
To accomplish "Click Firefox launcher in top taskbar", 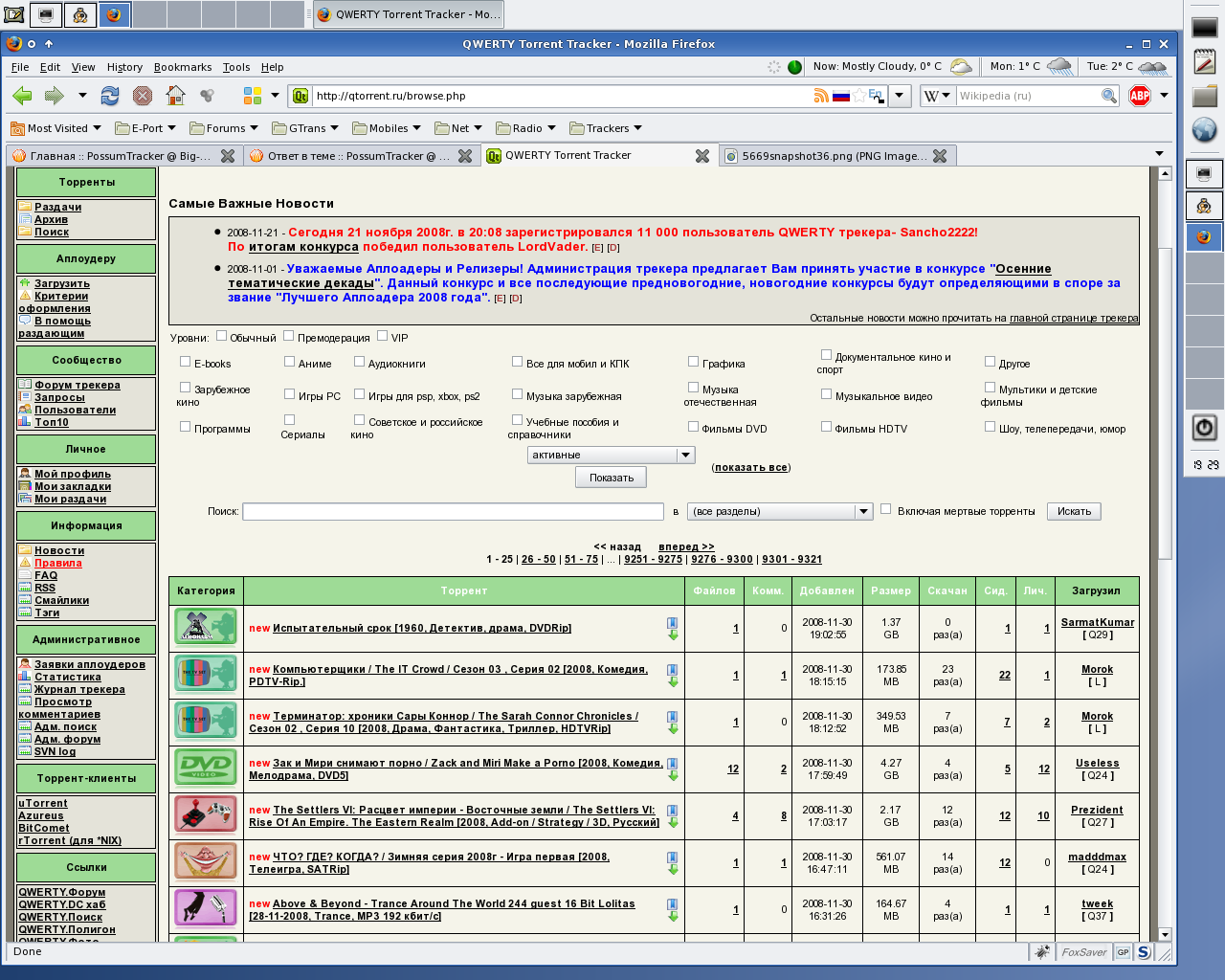I will coord(114,15).
